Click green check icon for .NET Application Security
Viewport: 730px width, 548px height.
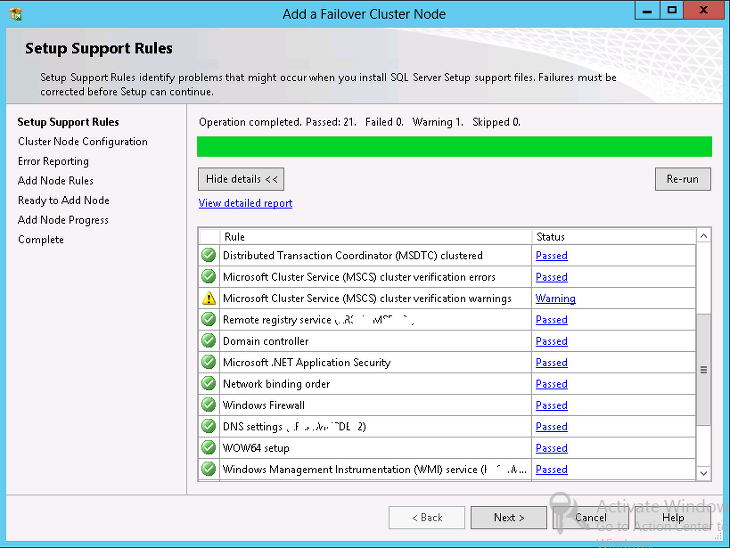pyautogui.click(x=209, y=362)
